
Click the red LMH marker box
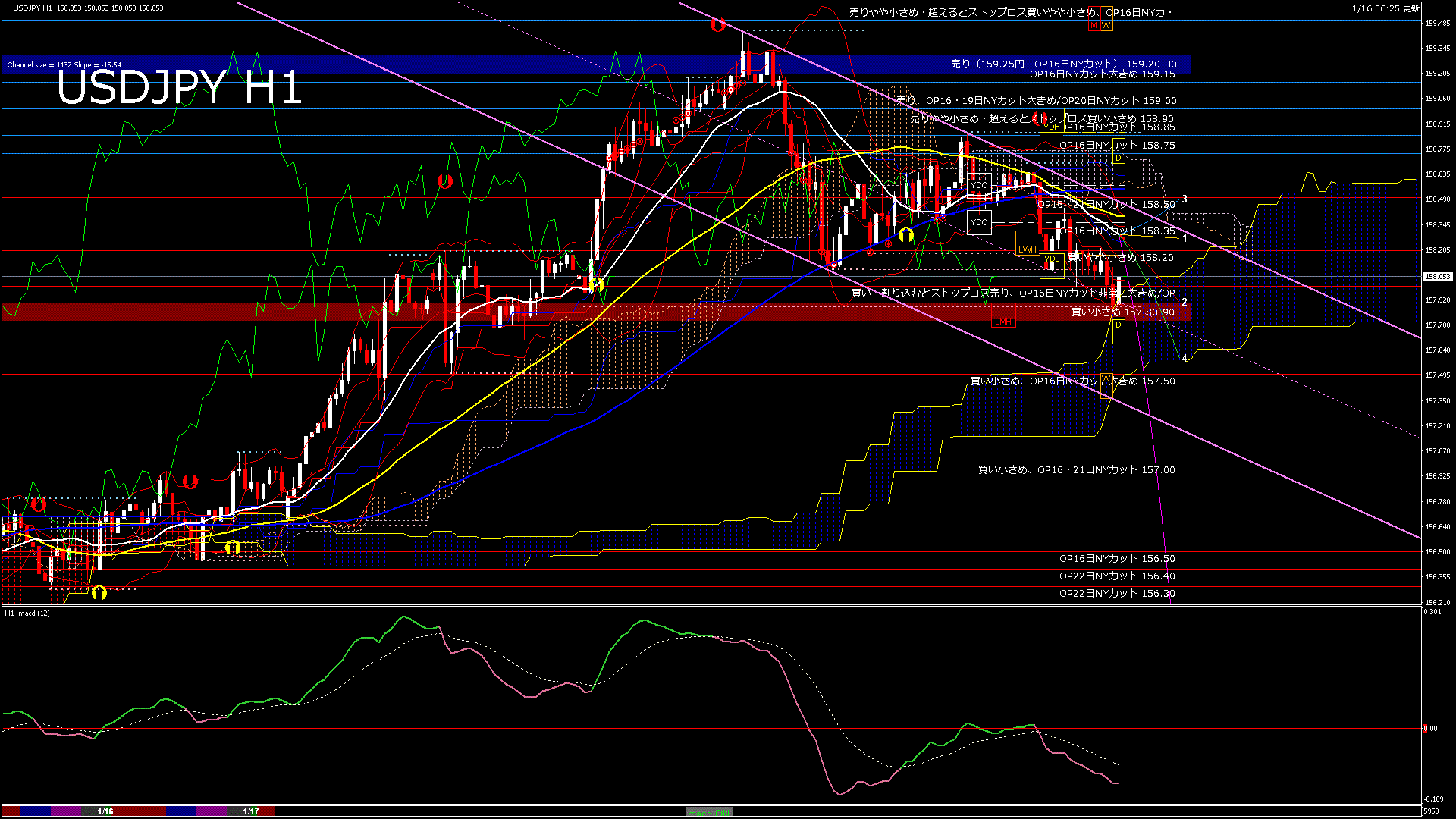pyautogui.click(x=1003, y=322)
